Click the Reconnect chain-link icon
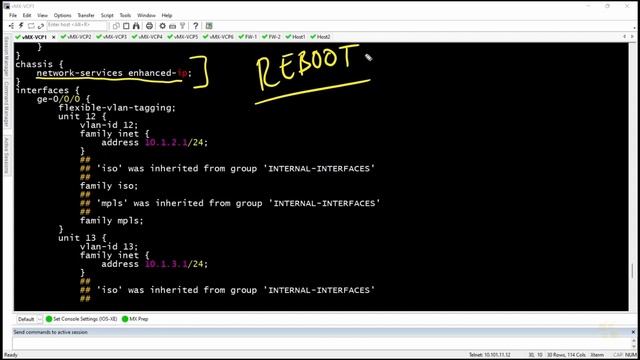Image resolution: width=640 pixels, height=360 pixels. pyautogui.click(x=40, y=26)
